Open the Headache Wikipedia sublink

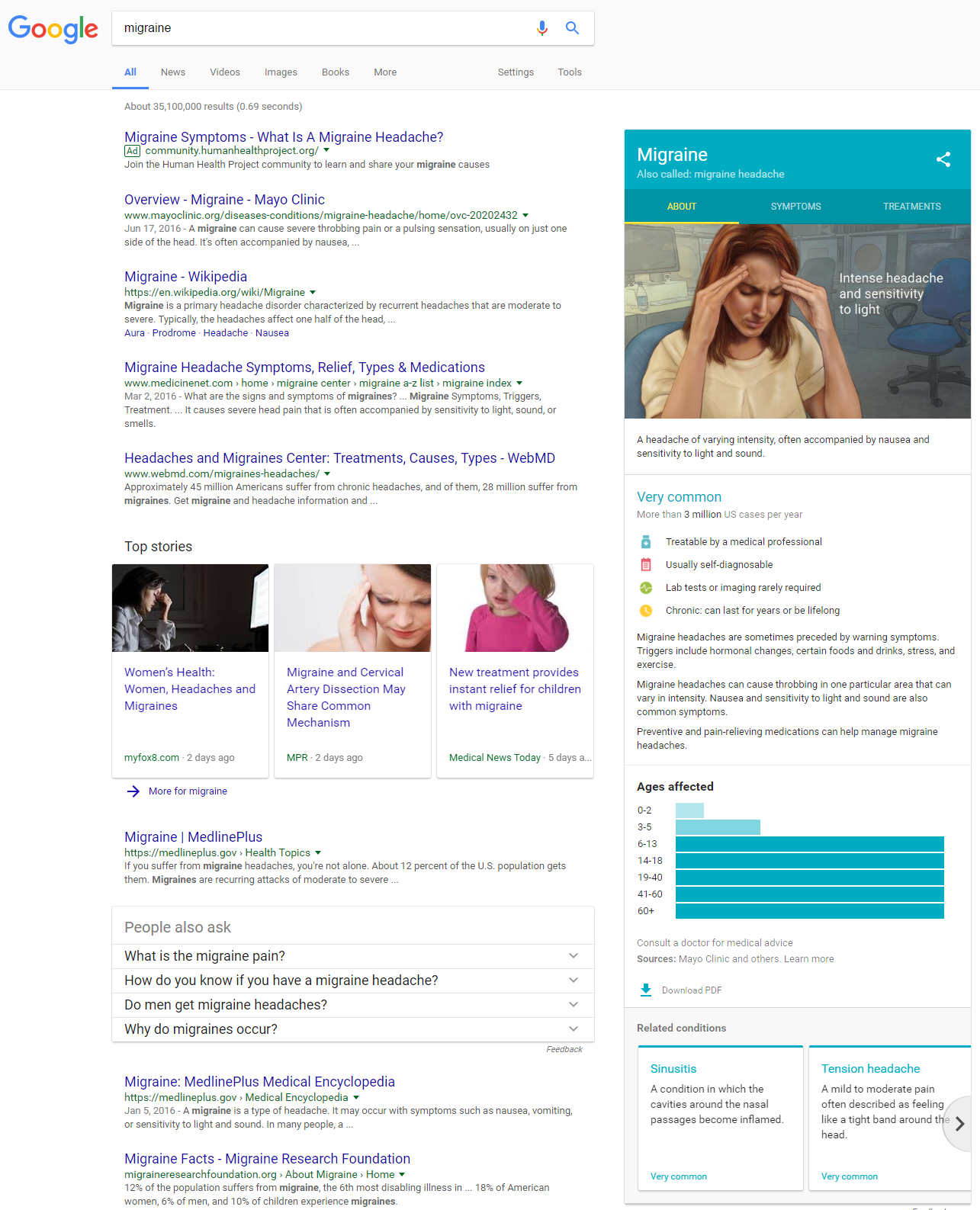[226, 333]
